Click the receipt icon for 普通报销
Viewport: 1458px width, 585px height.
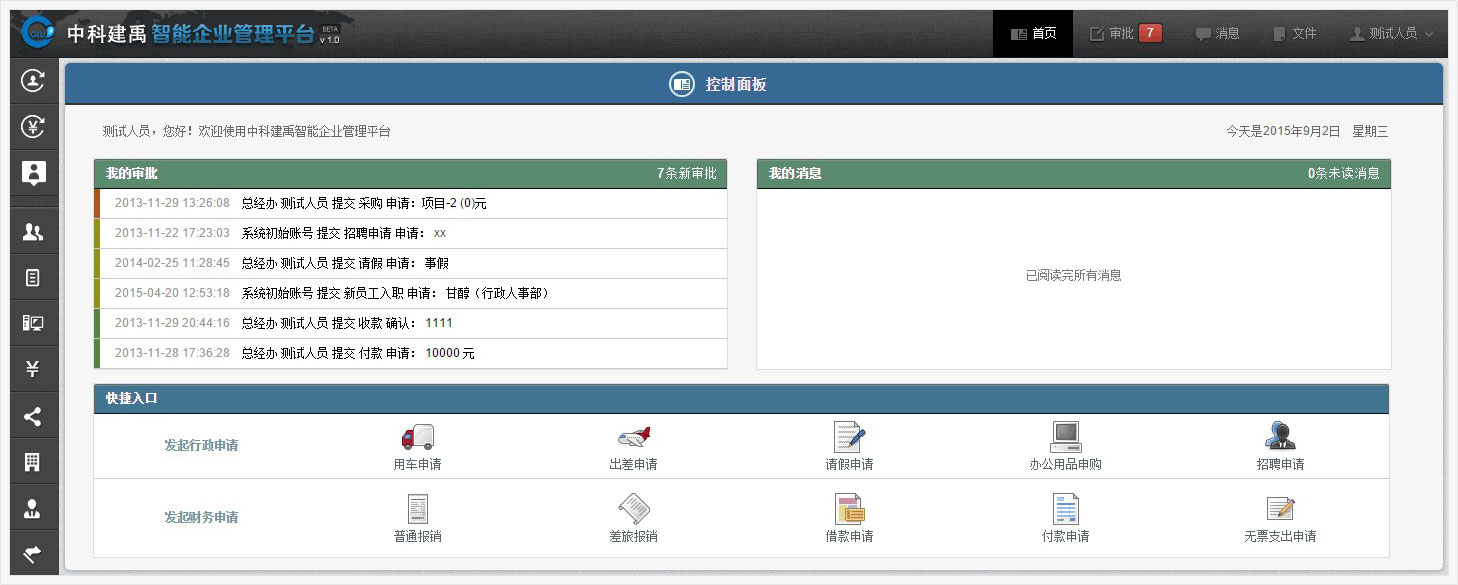(417, 509)
